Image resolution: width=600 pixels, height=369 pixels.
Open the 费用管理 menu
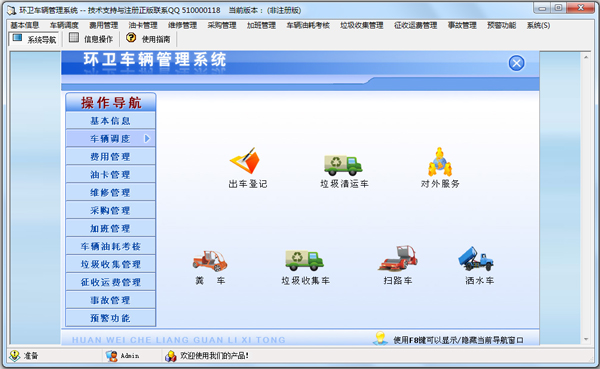coord(103,25)
